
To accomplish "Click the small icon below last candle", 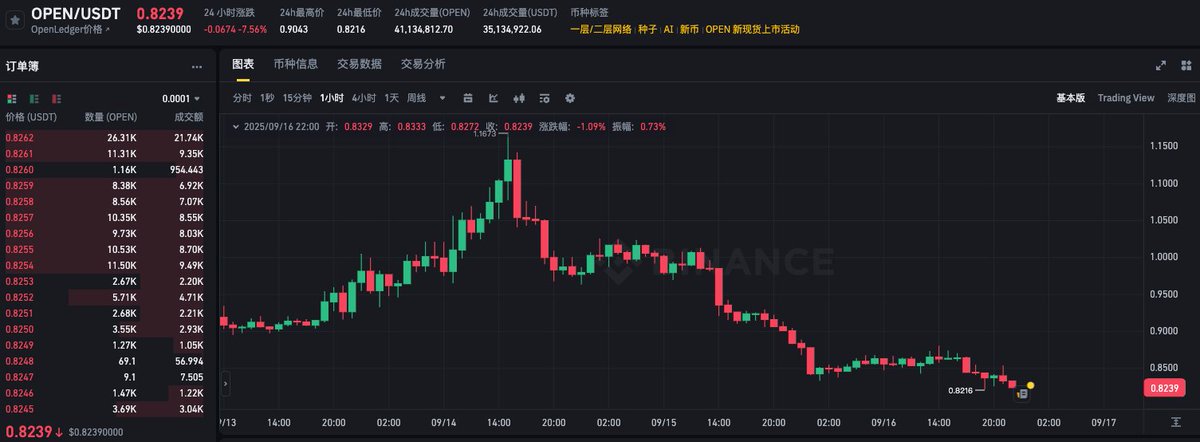I will [1022, 395].
